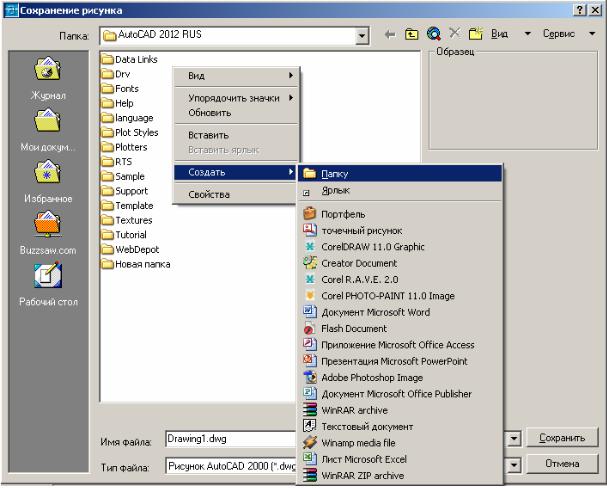The image size is (607, 488).
Task: Create a Winamp media file
Action: point(400,442)
